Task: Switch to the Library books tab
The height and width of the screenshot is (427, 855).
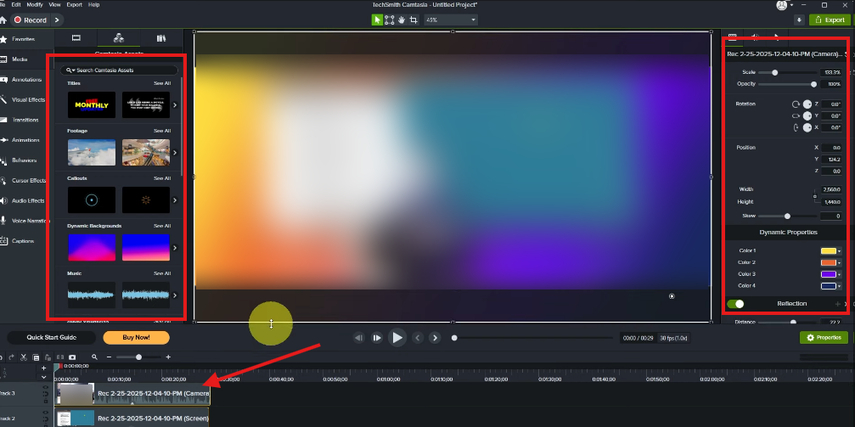Action: point(161,38)
